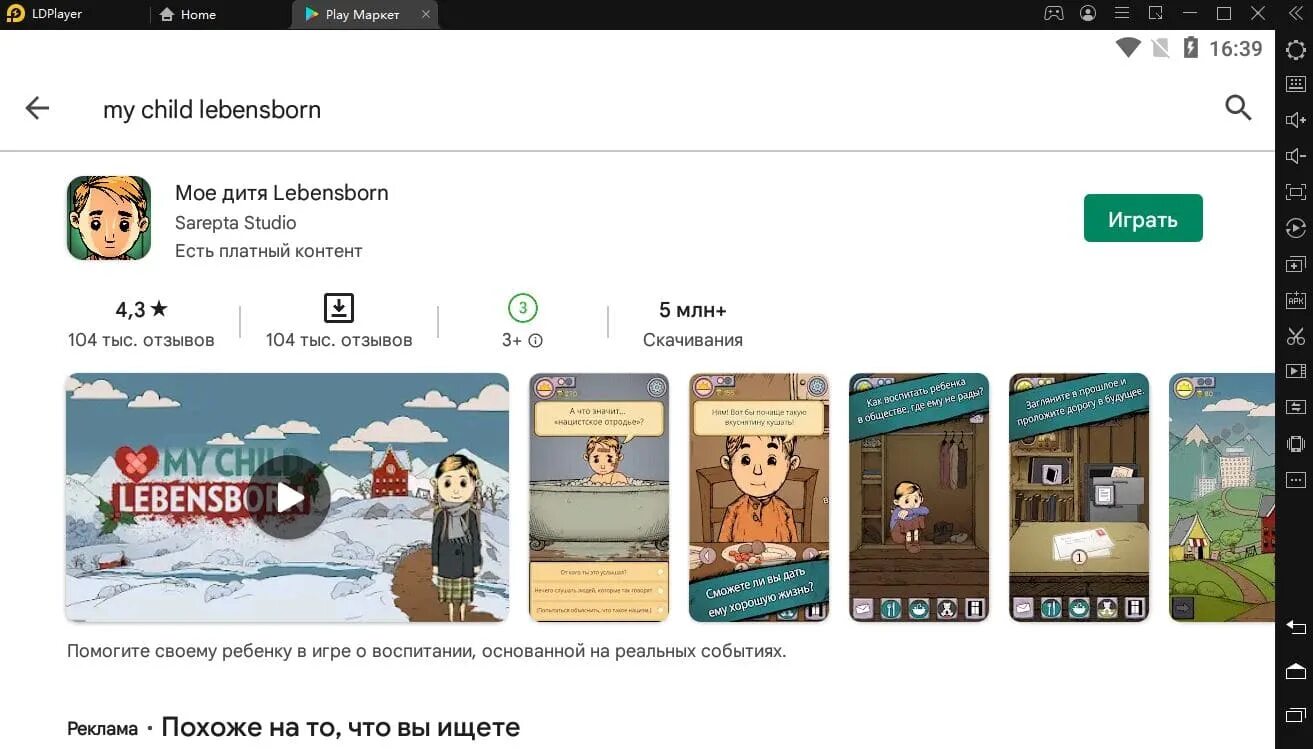The image size is (1313, 749).
Task: Open the boy eating screenshot thumbnail
Action: 759,497
